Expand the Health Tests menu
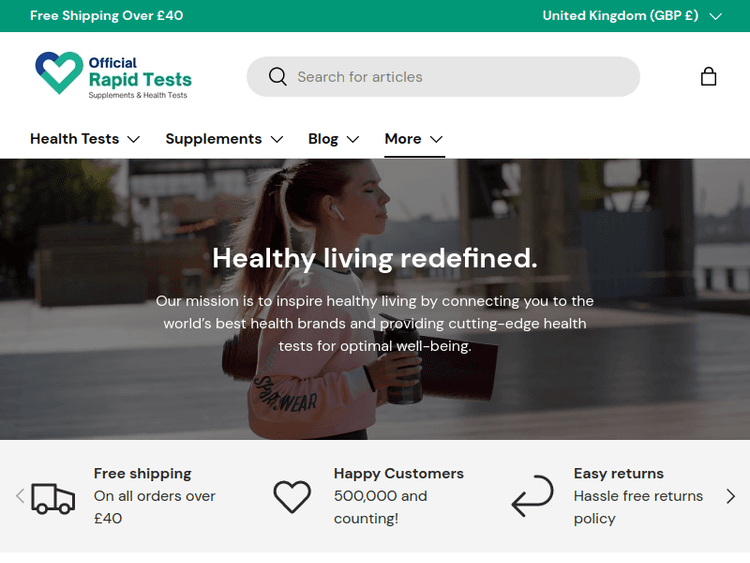 pyautogui.click(x=85, y=139)
